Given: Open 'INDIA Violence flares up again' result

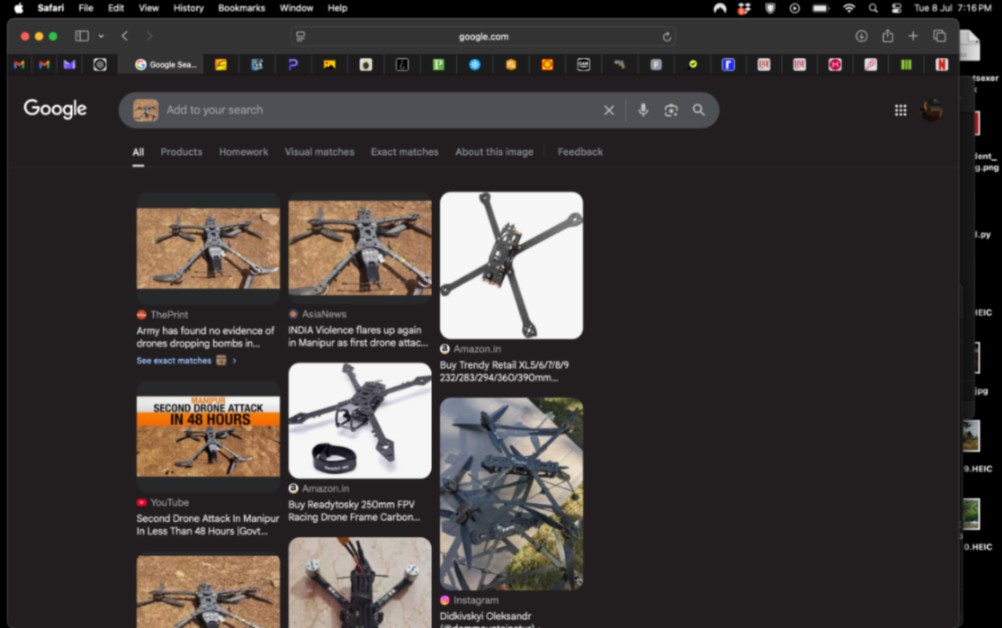Looking at the screenshot, I should [x=358, y=336].
